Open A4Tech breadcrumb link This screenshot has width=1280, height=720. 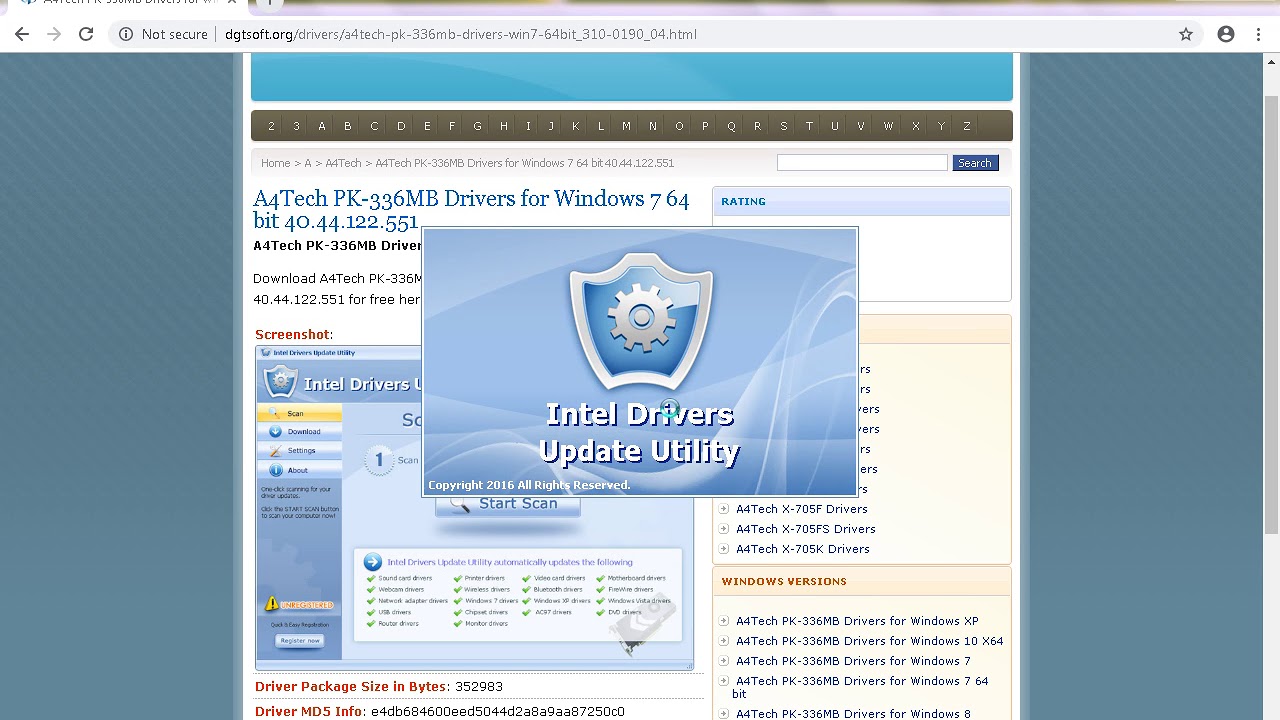[343, 163]
